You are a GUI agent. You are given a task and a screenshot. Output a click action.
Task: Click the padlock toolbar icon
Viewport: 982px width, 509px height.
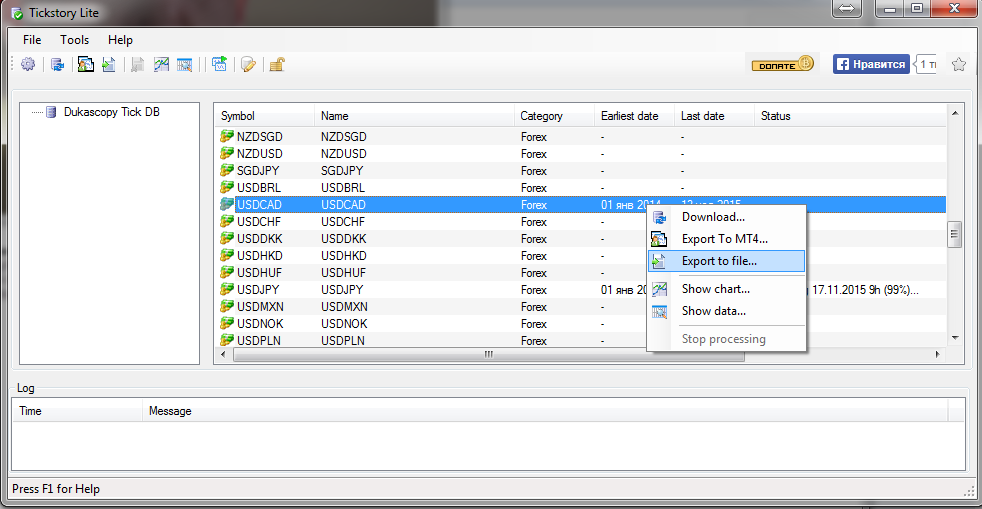pos(277,64)
